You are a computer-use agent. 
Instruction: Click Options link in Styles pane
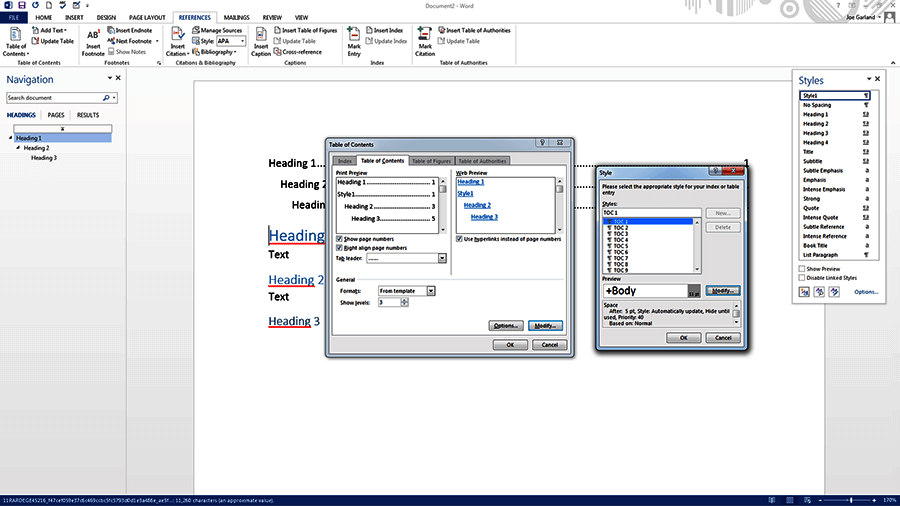point(866,292)
